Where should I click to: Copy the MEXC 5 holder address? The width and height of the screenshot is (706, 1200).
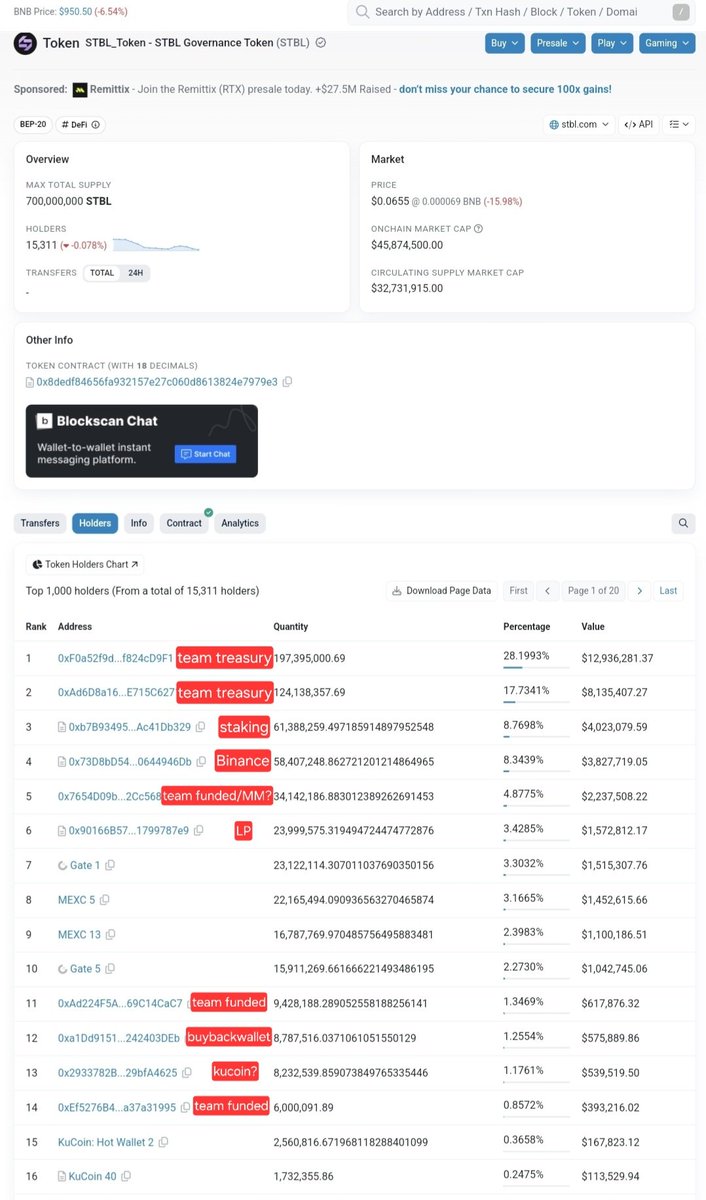click(104, 900)
